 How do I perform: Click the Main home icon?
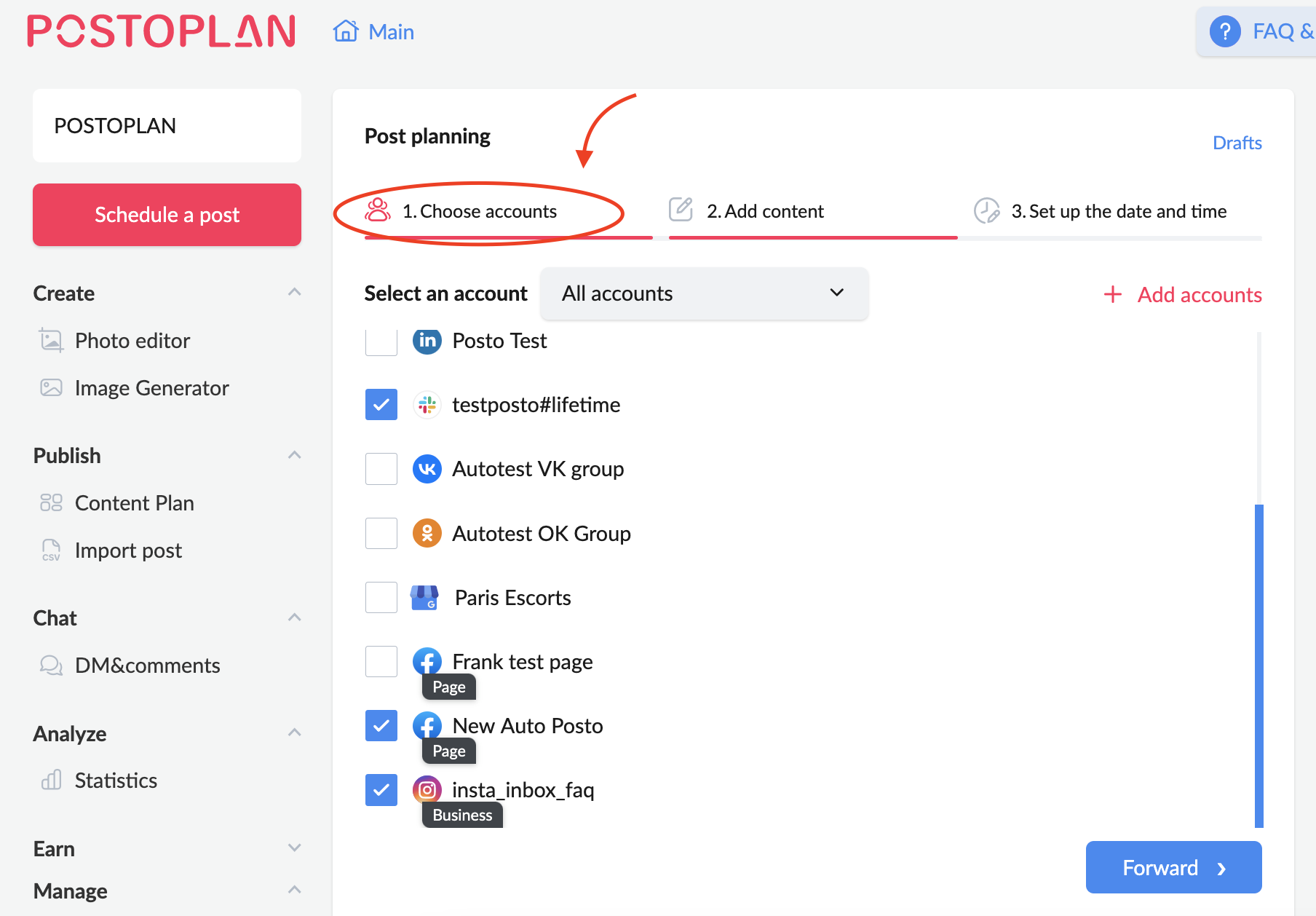click(346, 31)
